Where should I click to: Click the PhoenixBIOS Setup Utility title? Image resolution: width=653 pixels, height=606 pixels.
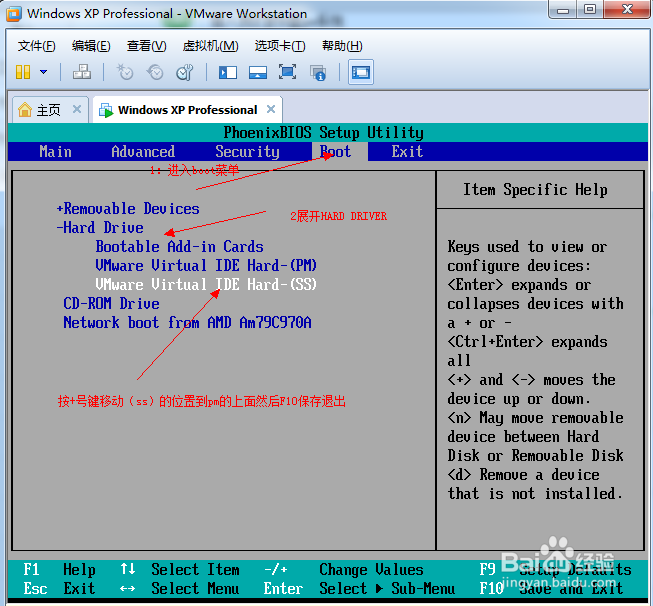click(x=324, y=133)
